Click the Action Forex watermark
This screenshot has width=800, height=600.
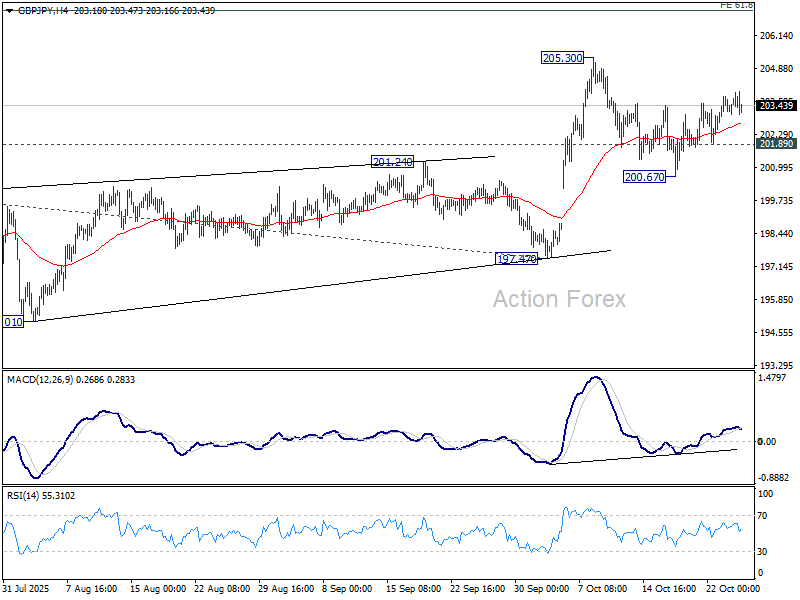[558, 299]
